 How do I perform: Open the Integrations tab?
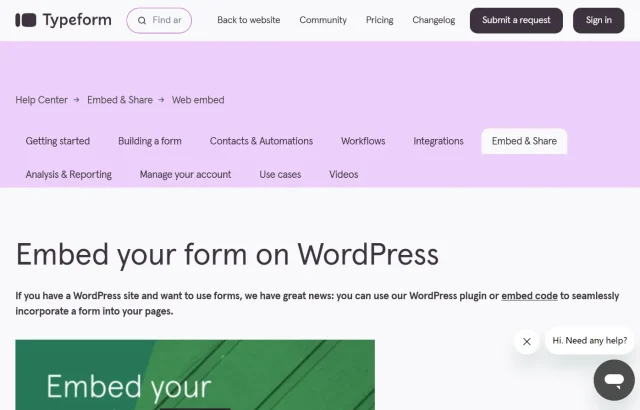pos(438,141)
